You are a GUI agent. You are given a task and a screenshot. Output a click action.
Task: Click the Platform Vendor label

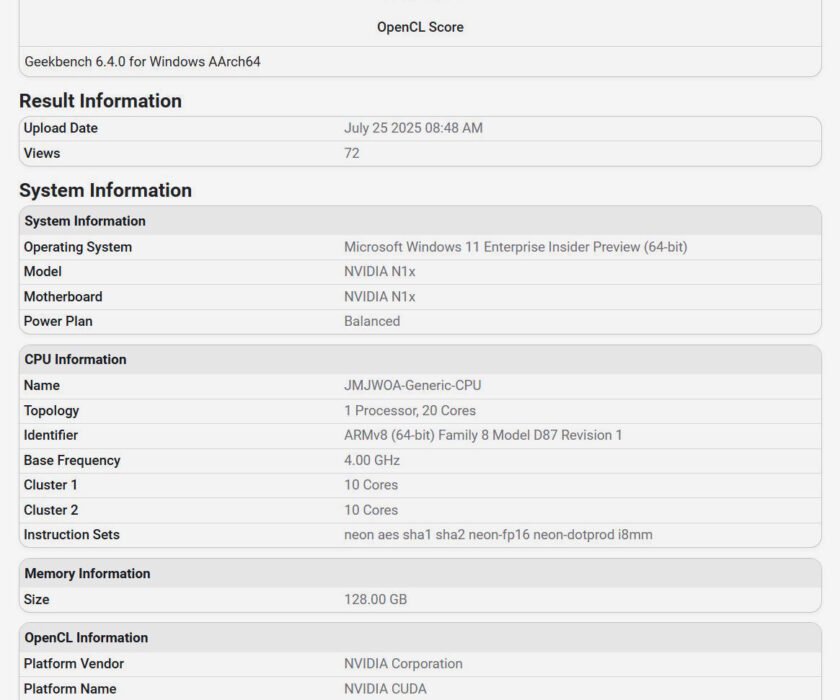pos(74,664)
